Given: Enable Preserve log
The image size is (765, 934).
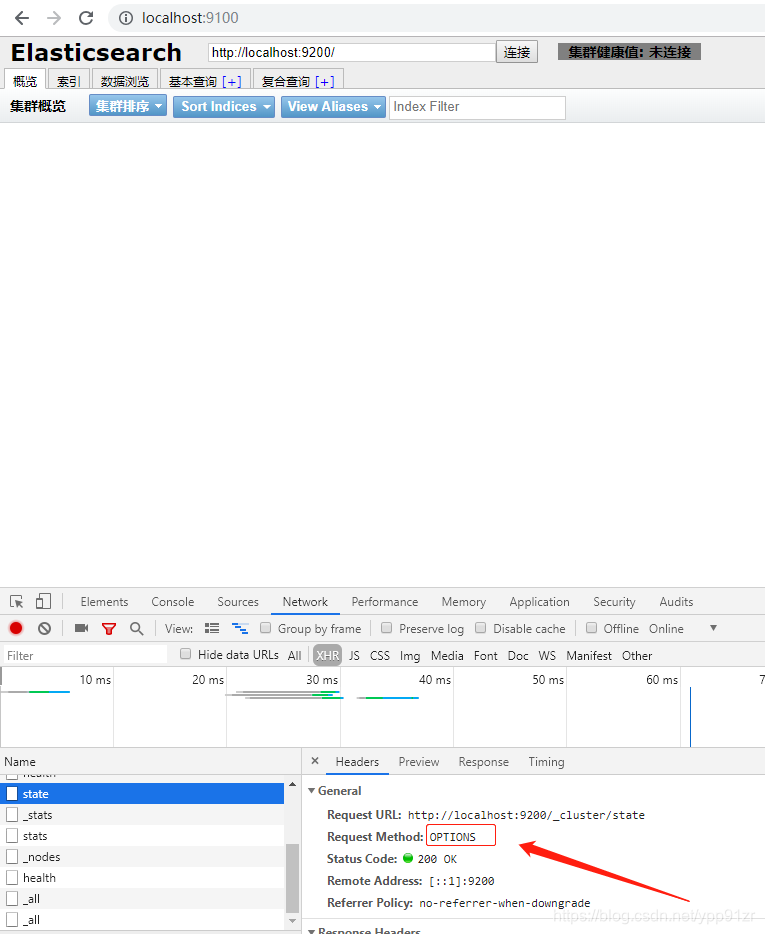Looking at the screenshot, I should [x=387, y=628].
